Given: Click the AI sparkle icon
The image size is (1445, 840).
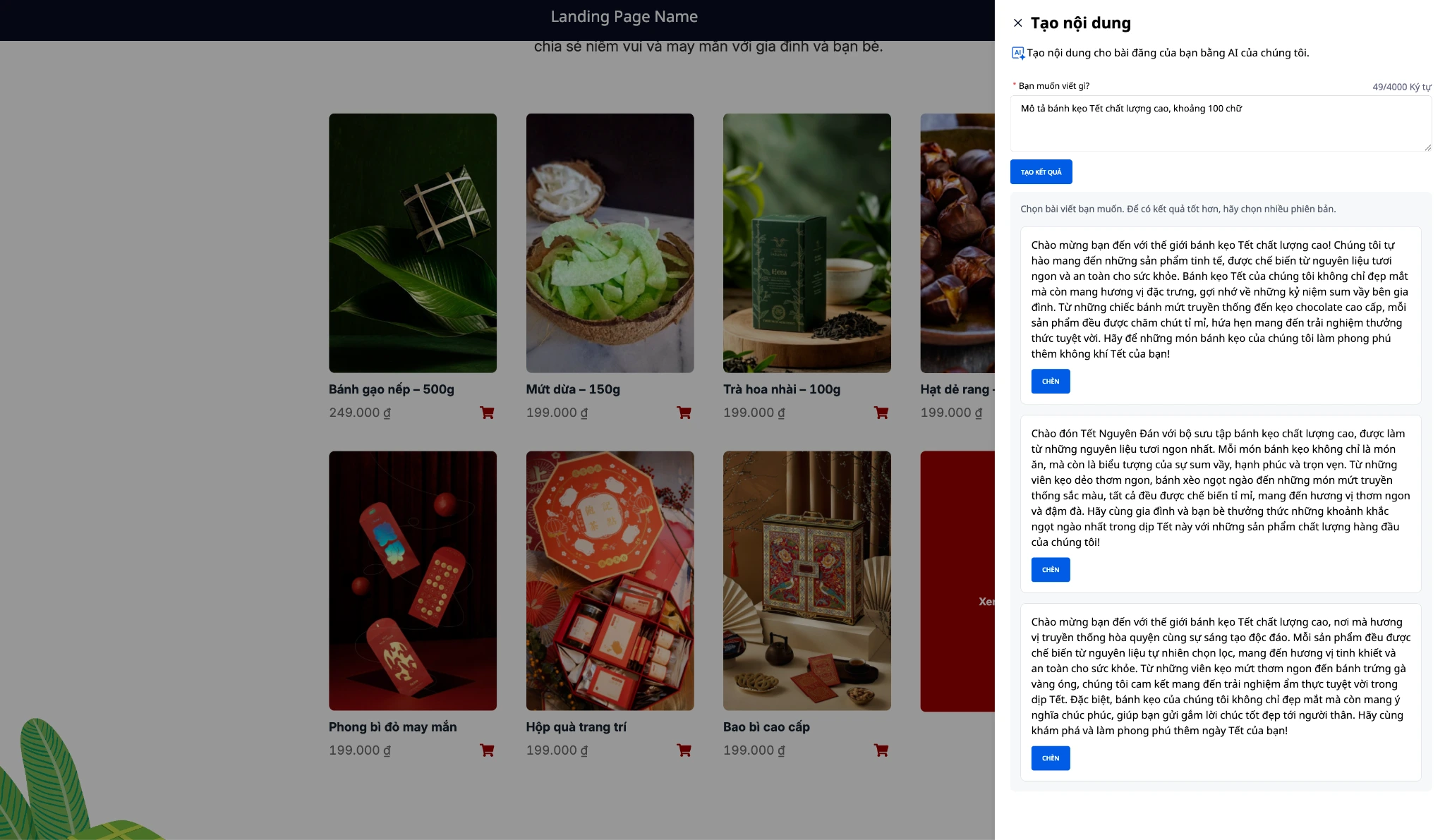Looking at the screenshot, I should click(x=1017, y=53).
